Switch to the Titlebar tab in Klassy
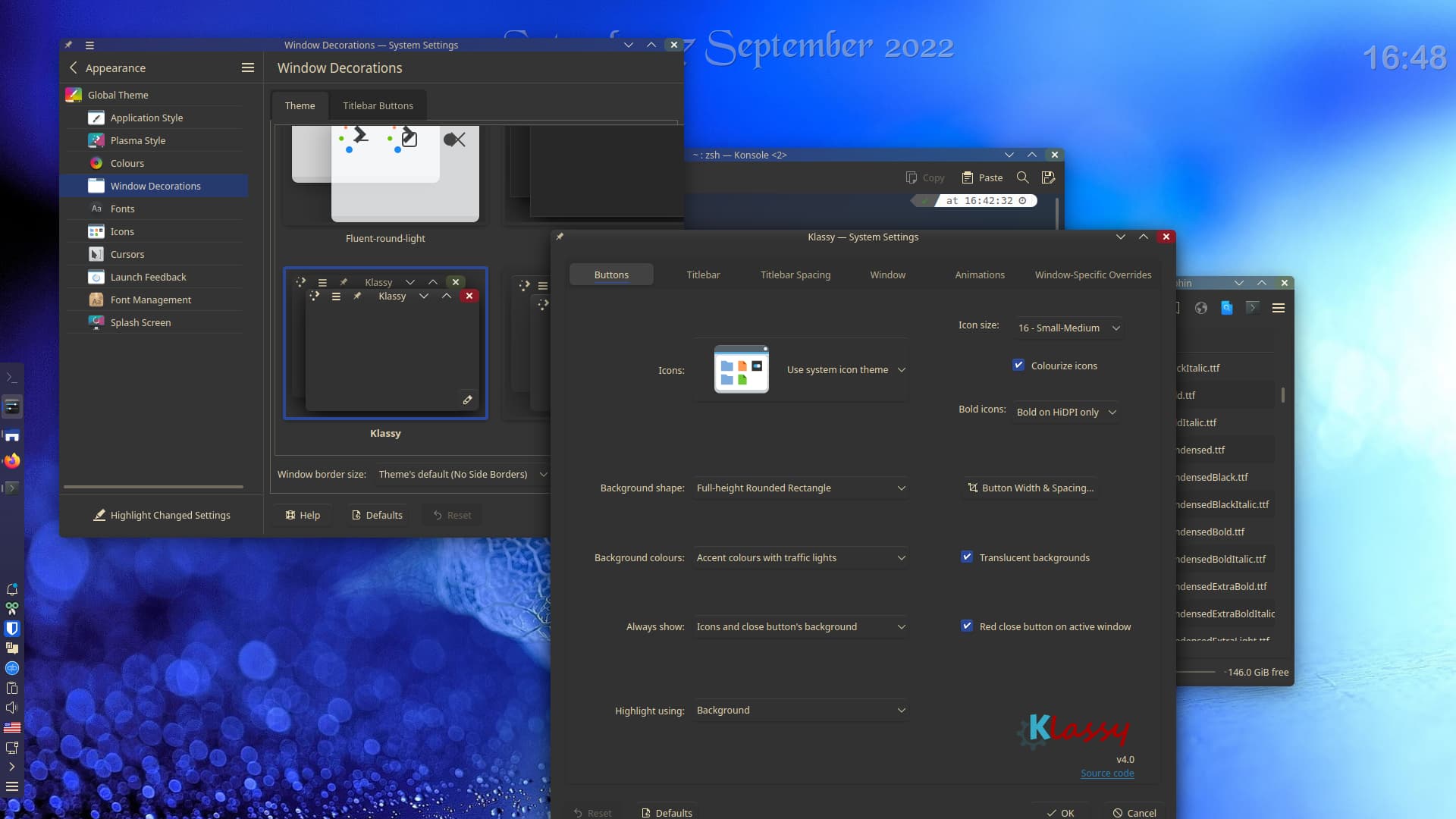1456x819 pixels. 703,275
